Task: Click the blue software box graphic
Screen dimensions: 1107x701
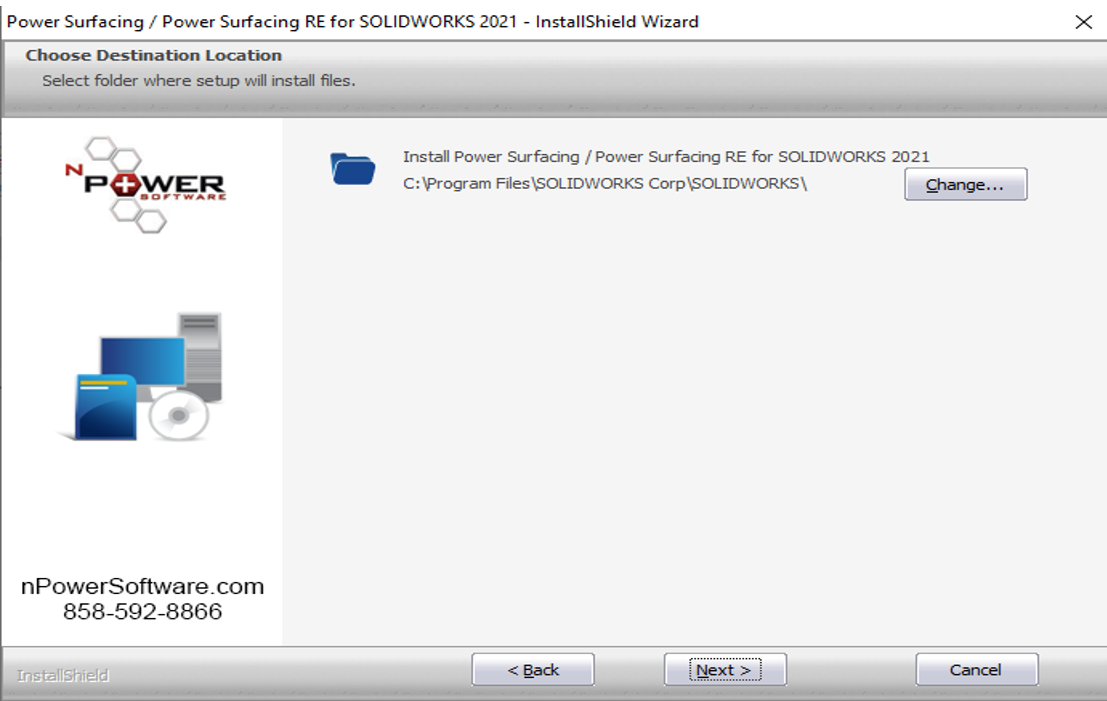Action: pos(105,407)
